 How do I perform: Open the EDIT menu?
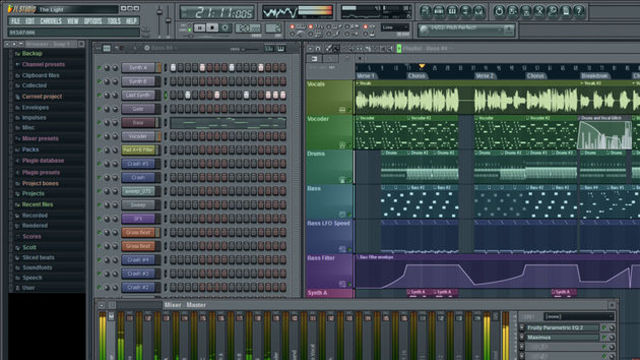click(x=30, y=21)
